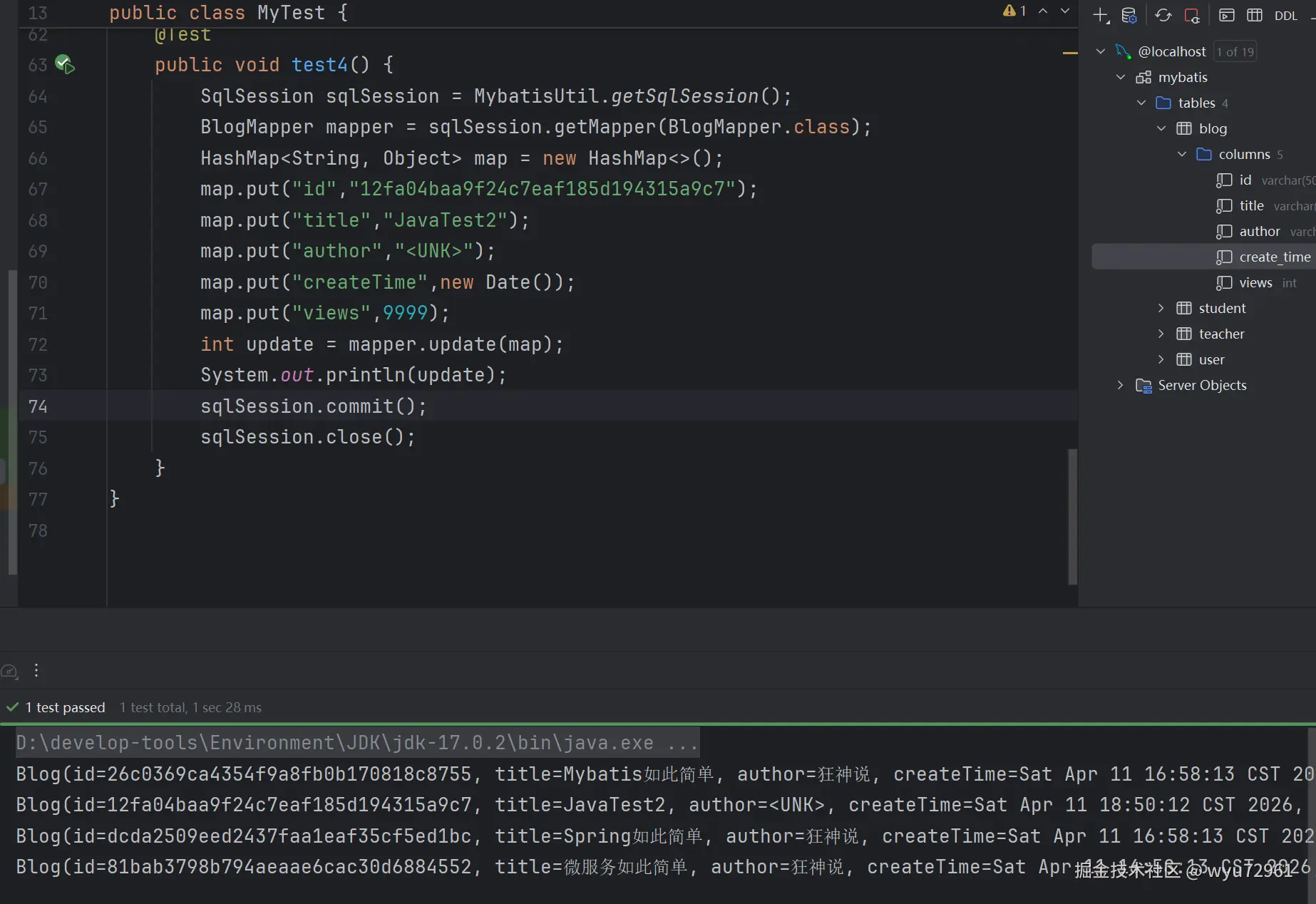Viewport: 1316px width, 904px height.
Task: Collapse the mybatis schema node
Action: 1121,77
